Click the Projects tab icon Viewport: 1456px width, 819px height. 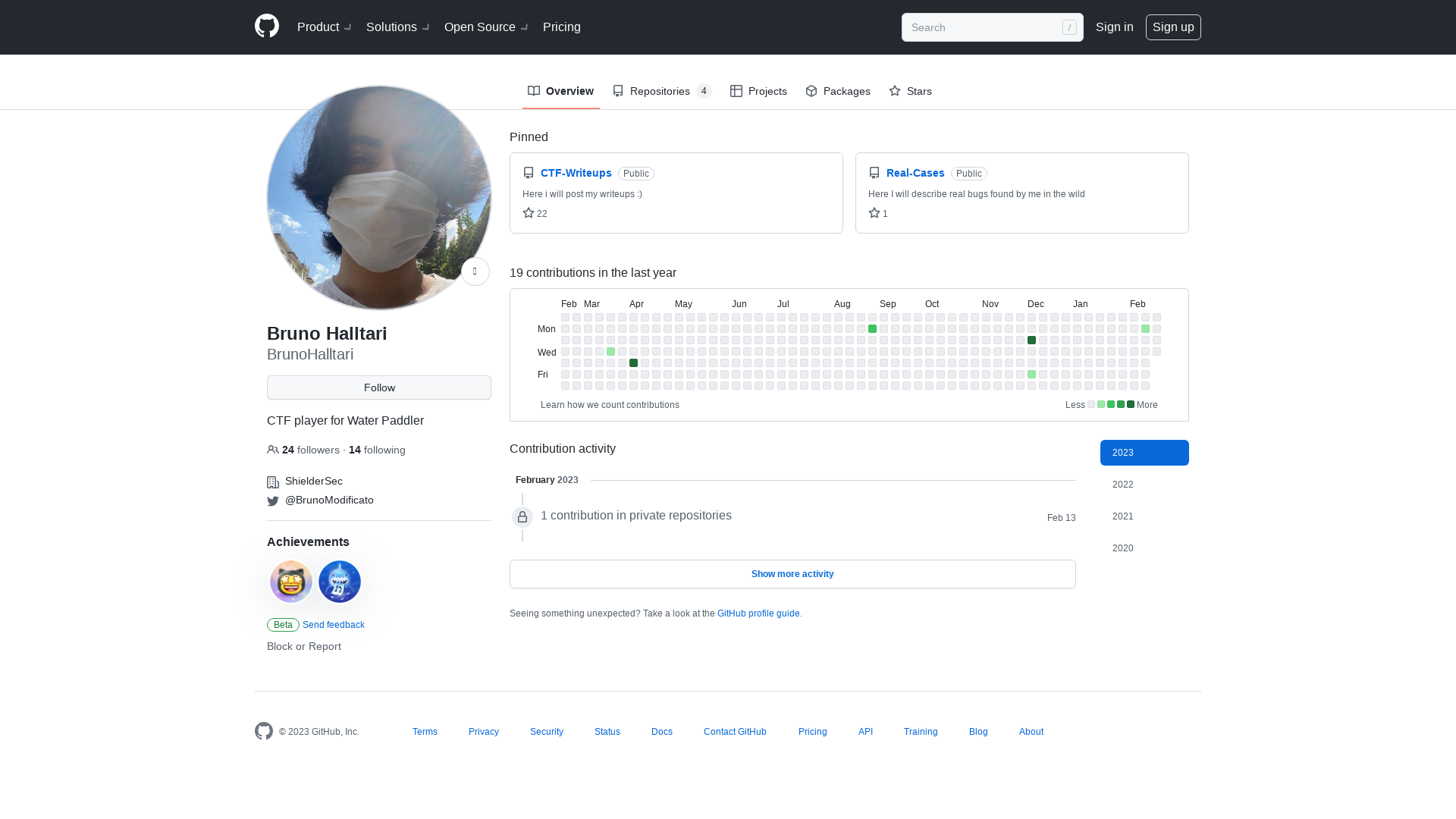point(735,91)
